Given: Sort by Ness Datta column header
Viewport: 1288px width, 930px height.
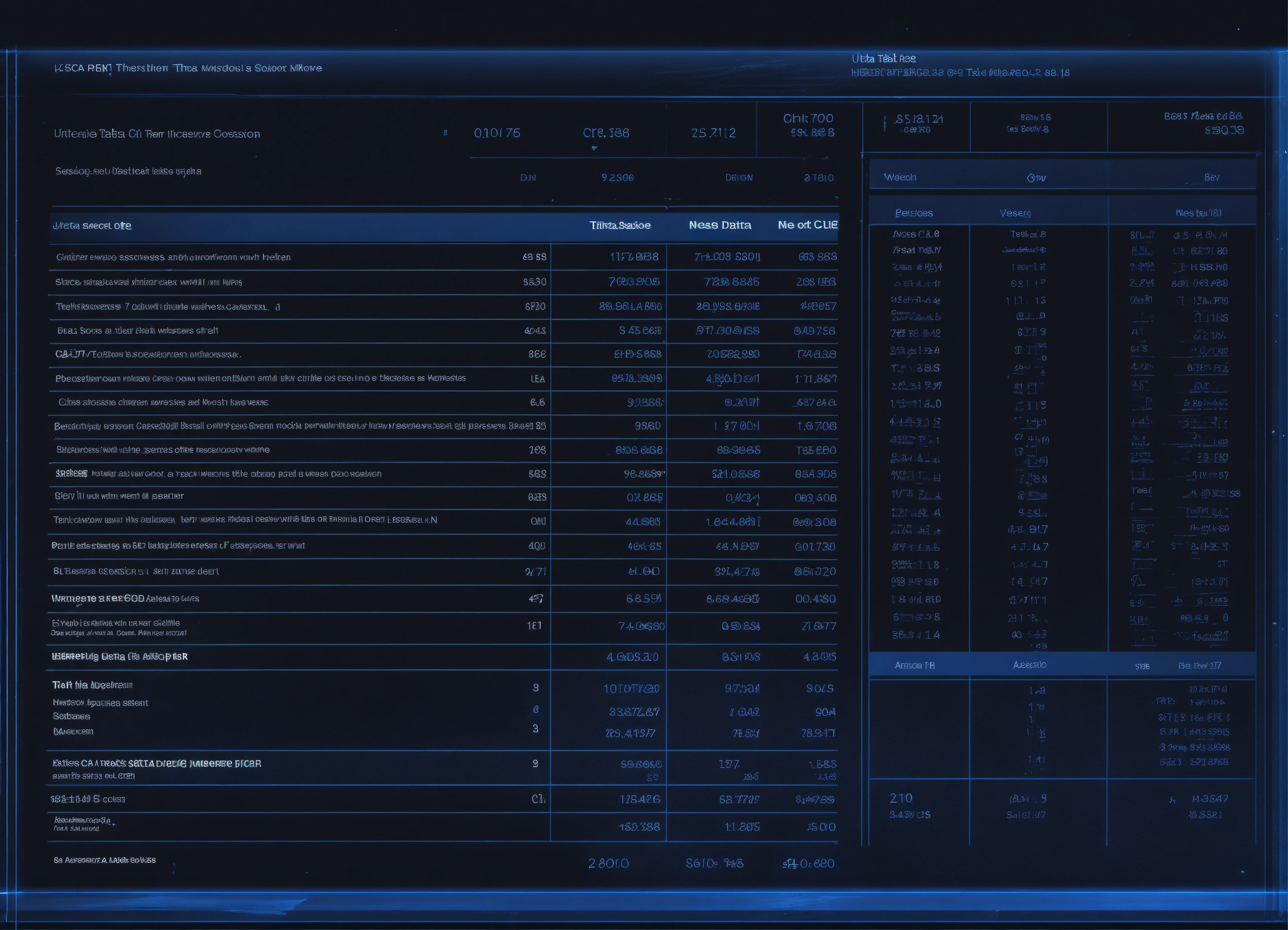Looking at the screenshot, I should click(719, 225).
